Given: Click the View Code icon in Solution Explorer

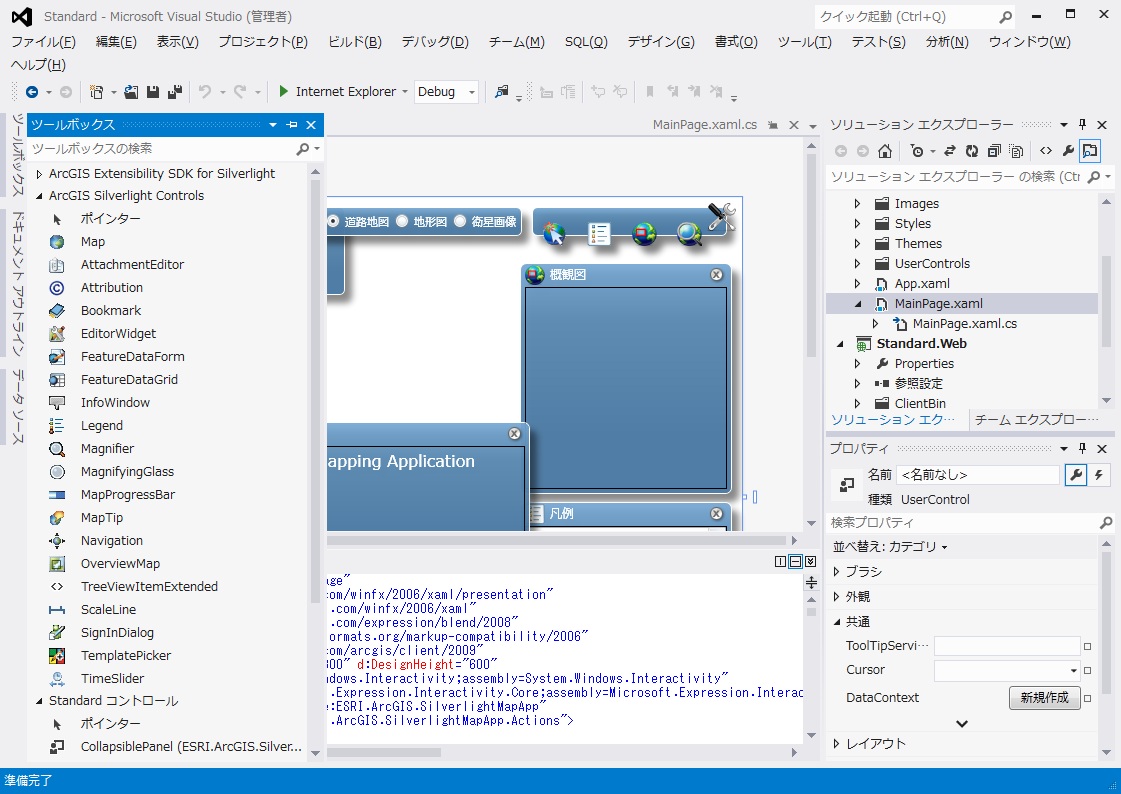Looking at the screenshot, I should point(1045,151).
